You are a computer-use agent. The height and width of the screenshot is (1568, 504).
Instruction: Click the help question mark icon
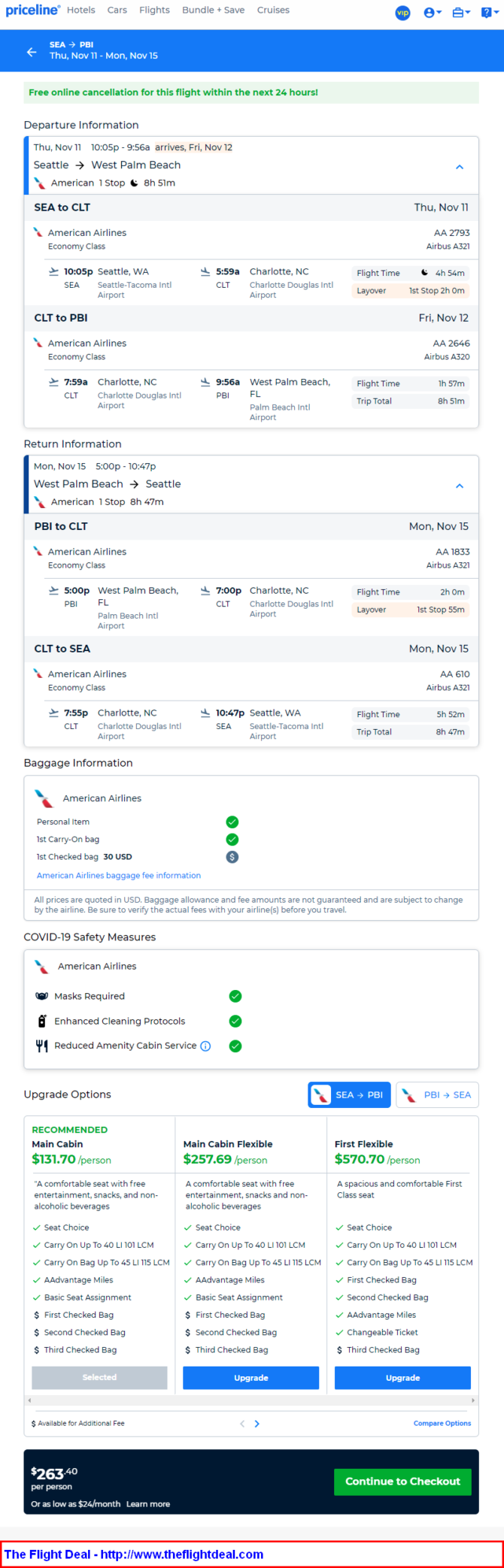tap(489, 12)
